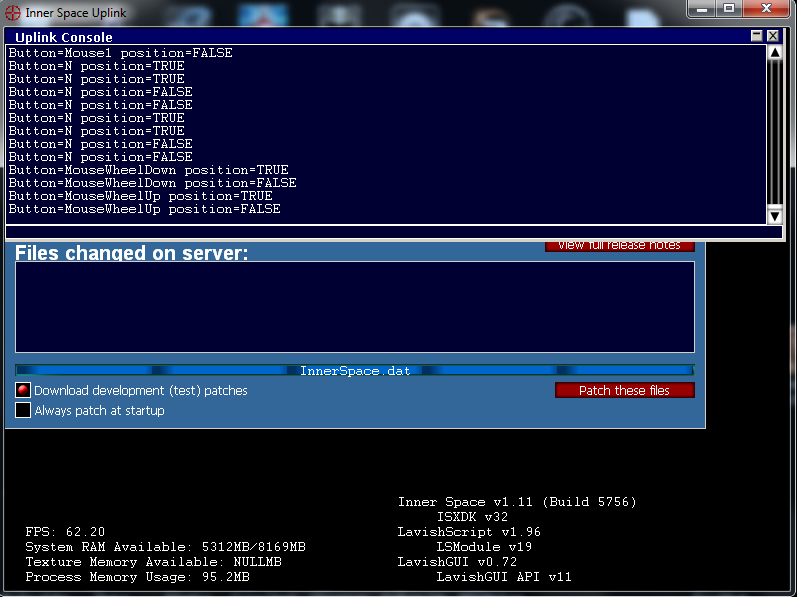Click 'Files changed on server:' heading

[x=132, y=253]
